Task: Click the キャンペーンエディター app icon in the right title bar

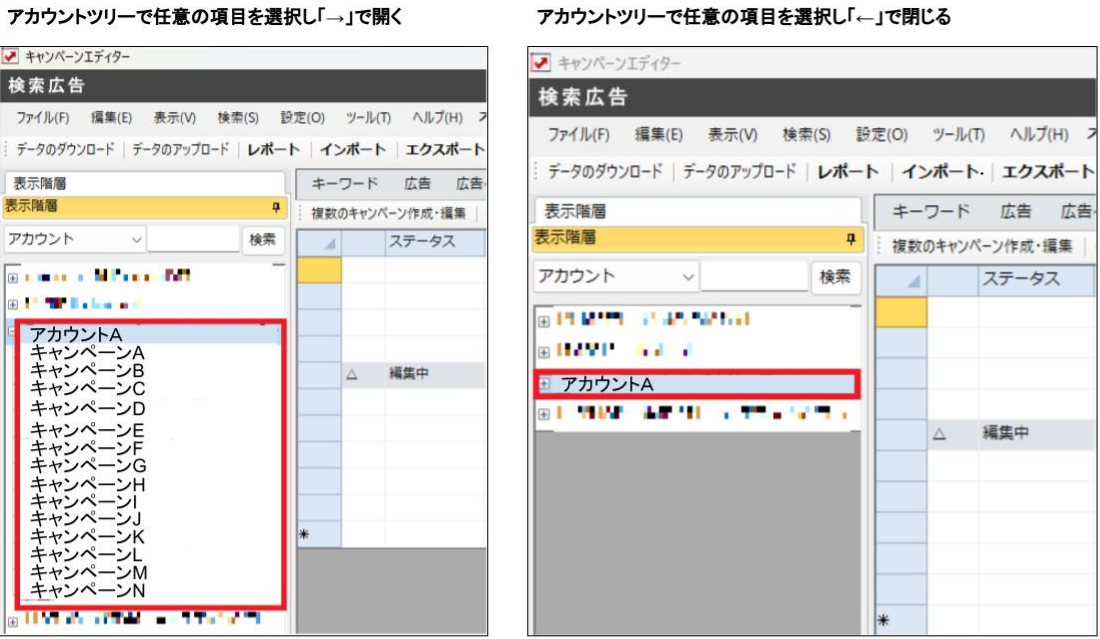Action: point(540,63)
